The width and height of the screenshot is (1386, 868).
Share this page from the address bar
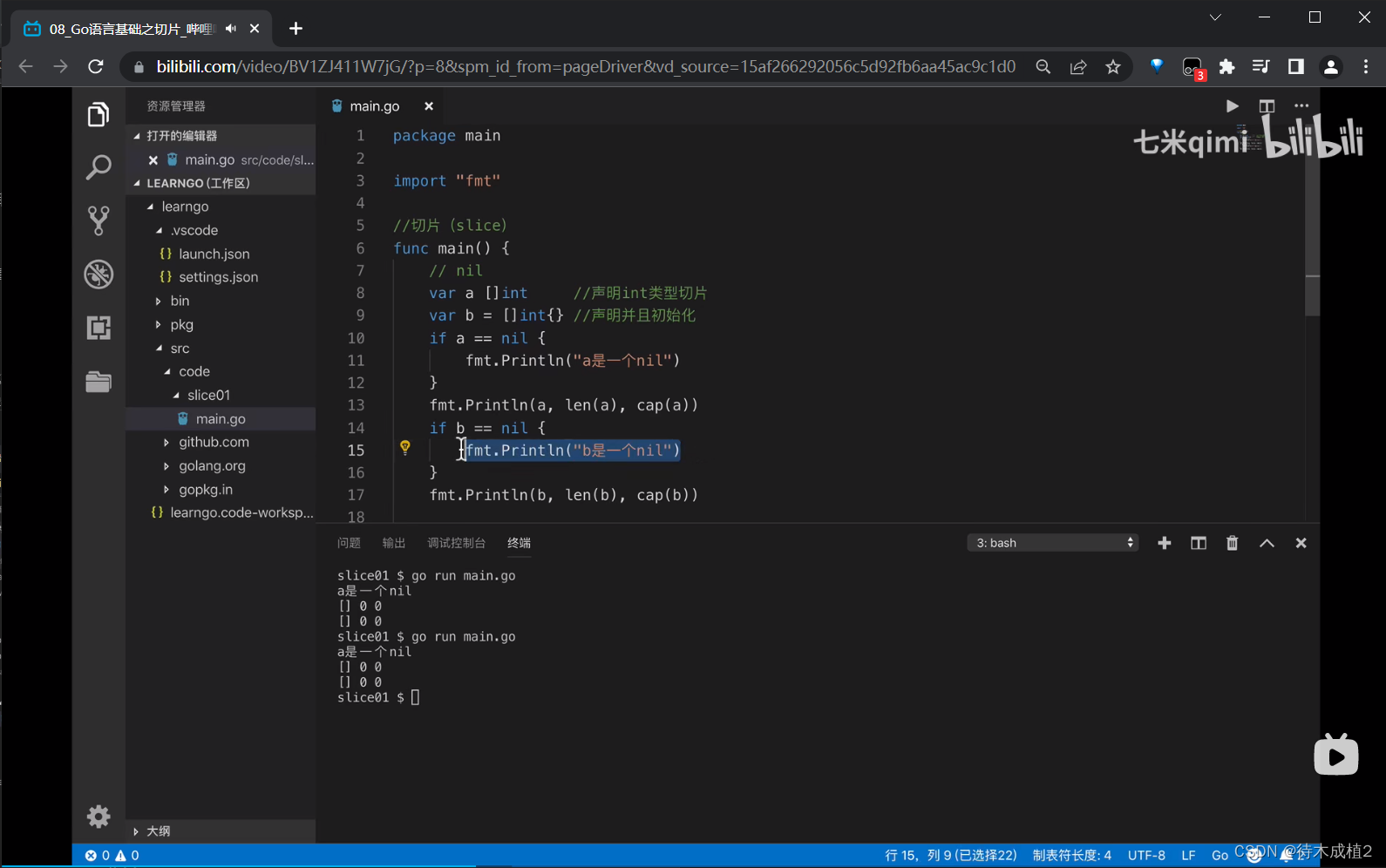pos(1078,67)
